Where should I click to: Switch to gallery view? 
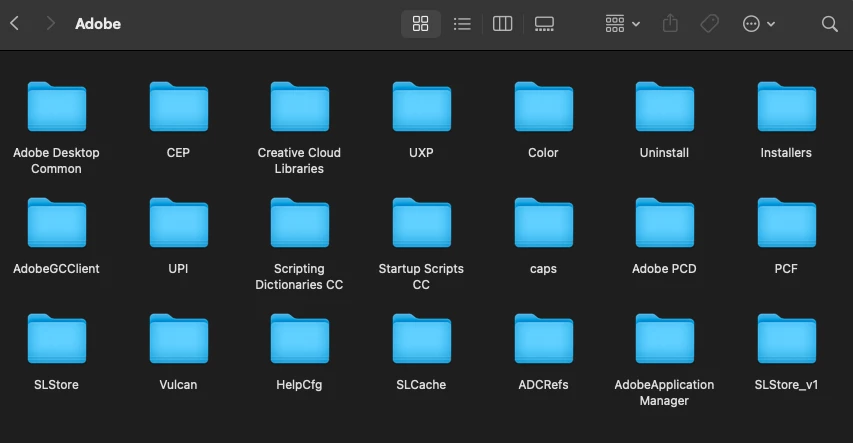click(544, 23)
